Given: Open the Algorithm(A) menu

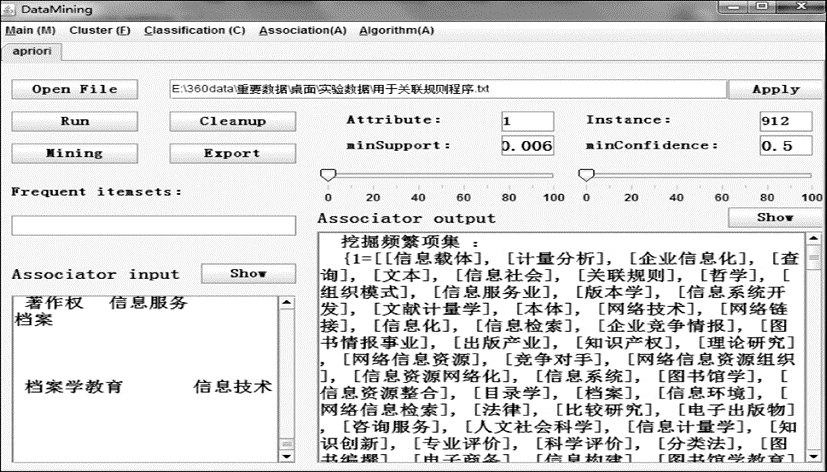Looking at the screenshot, I should pos(397,31).
